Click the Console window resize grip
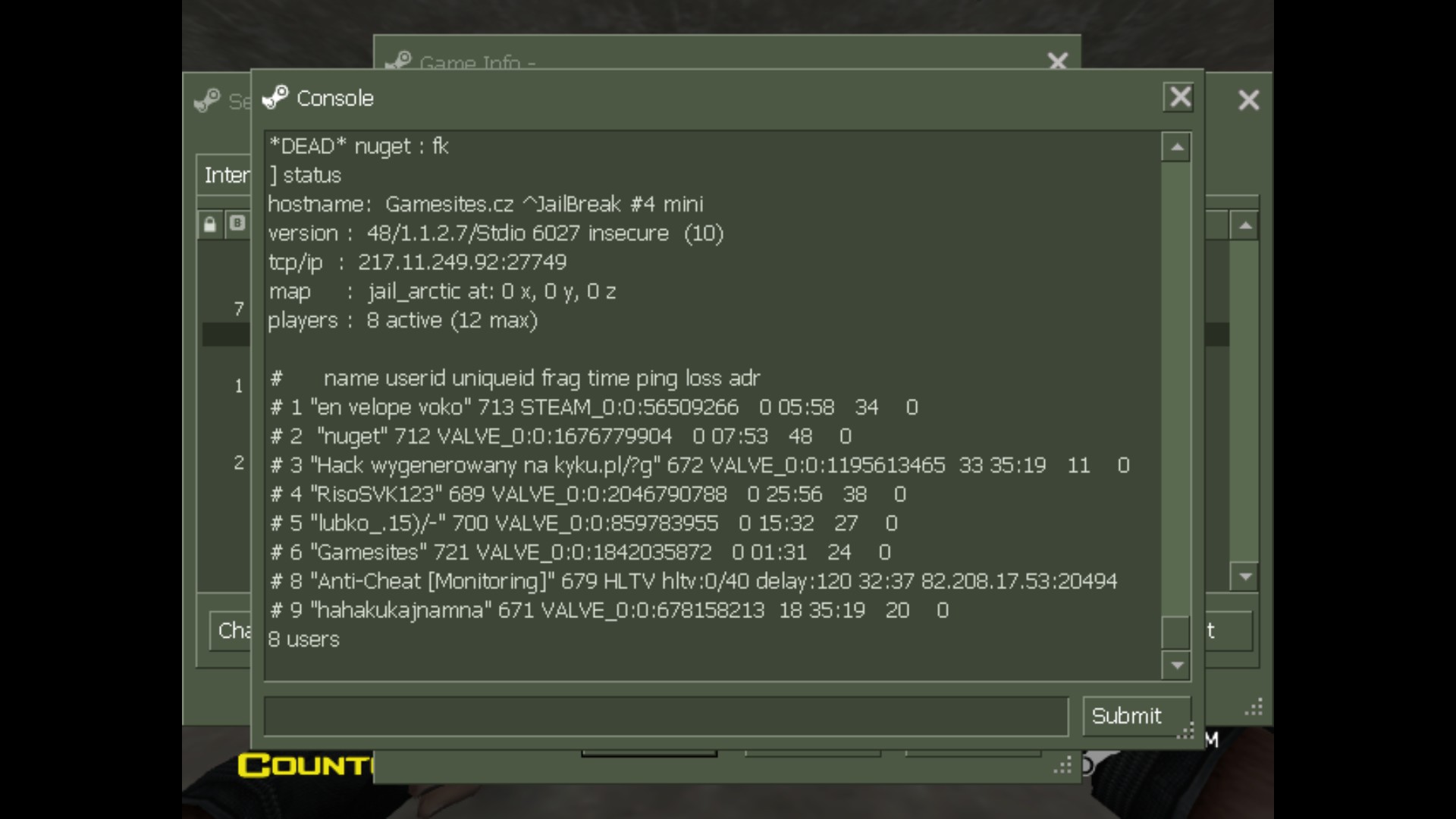Screen dimensions: 1456x819 click(1185, 731)
